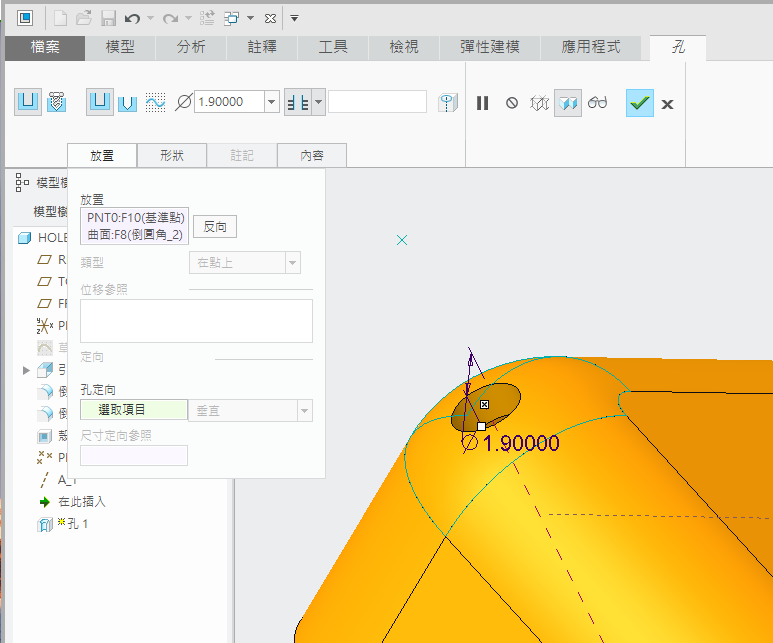
Task: Toggle the no-preview mode icon
Action: (x=512, y=103)
